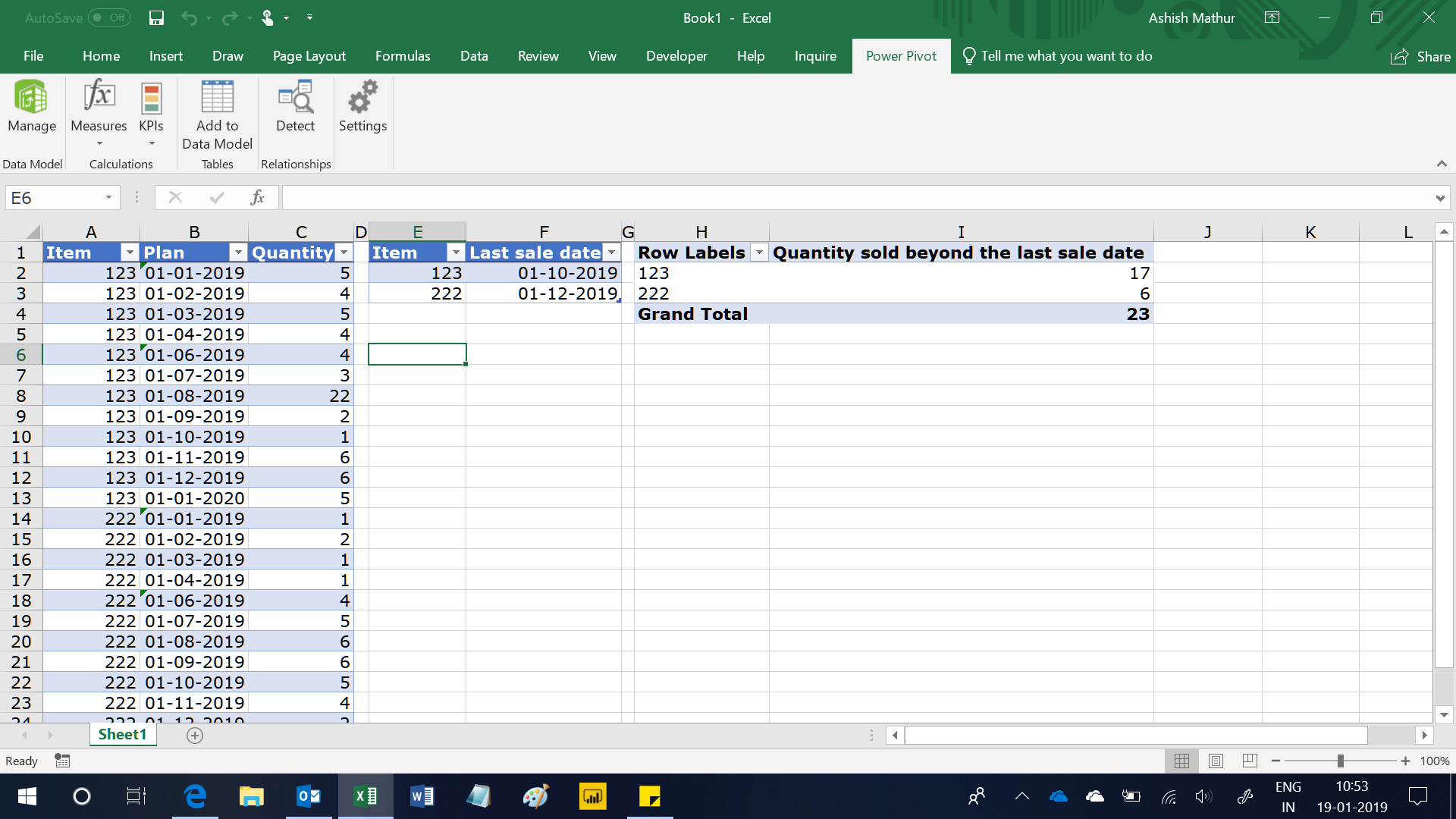Screen dimensions: 1456x819
Task: Select the Sheet1 tab
Action: pyautogui.click(x=122, y=734)
